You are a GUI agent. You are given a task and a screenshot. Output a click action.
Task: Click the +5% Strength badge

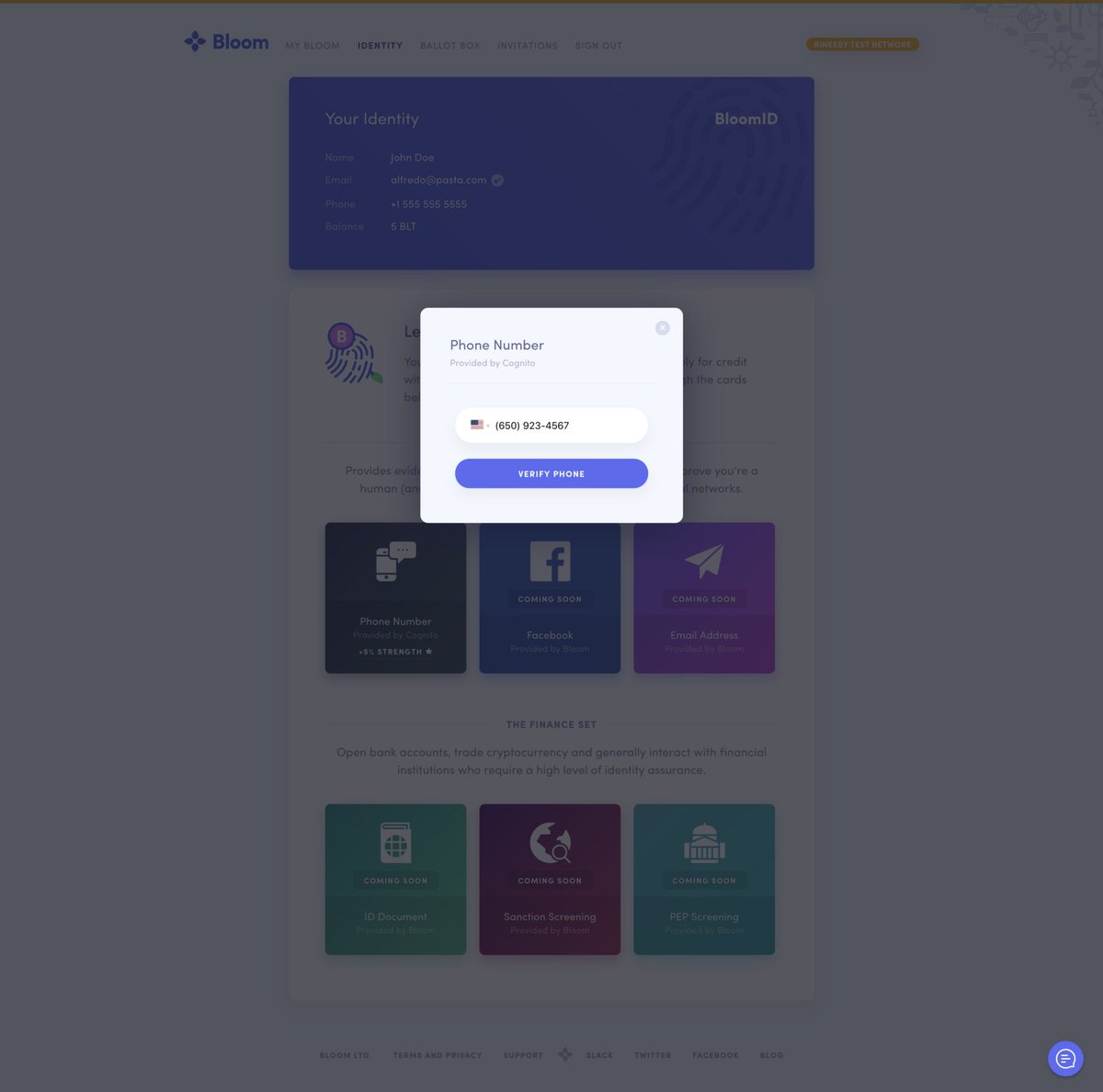[x=395, y=652]
